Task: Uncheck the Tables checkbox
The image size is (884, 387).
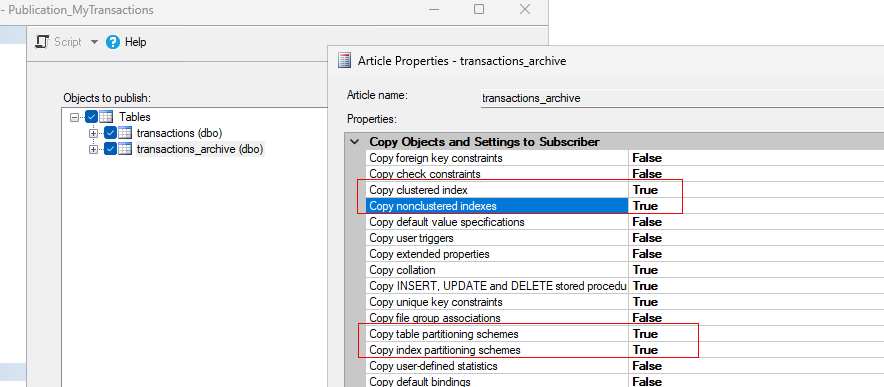Action: tap(91, 117)
